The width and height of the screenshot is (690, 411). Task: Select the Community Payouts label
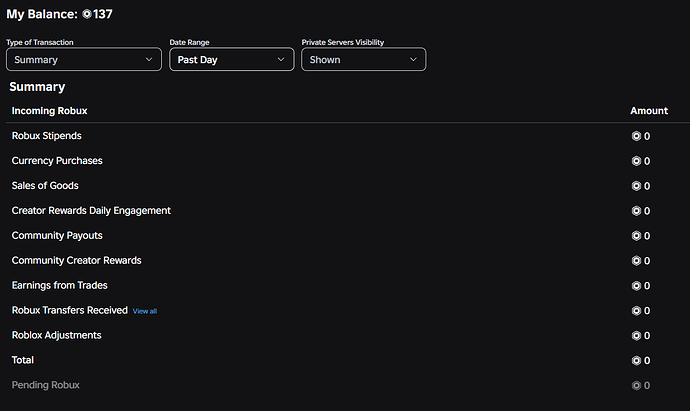point(57,236)
